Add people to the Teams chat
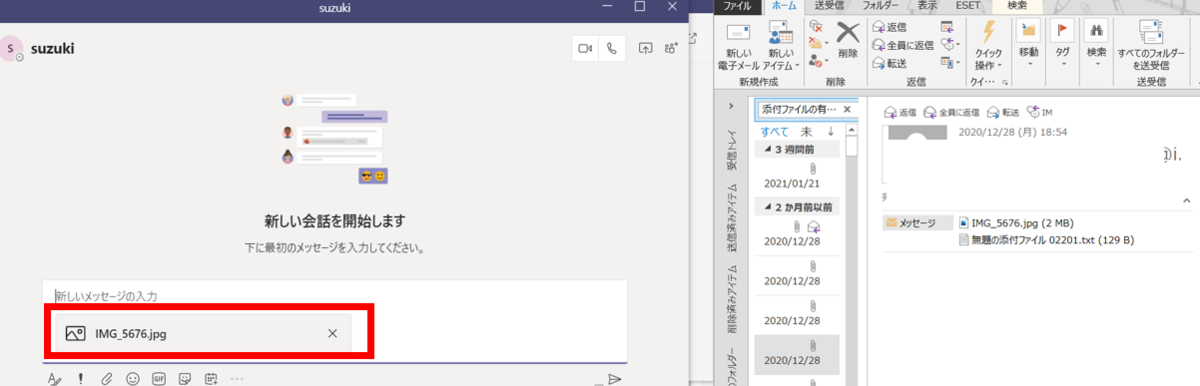 pyautogui.click(x=670, y=48)
